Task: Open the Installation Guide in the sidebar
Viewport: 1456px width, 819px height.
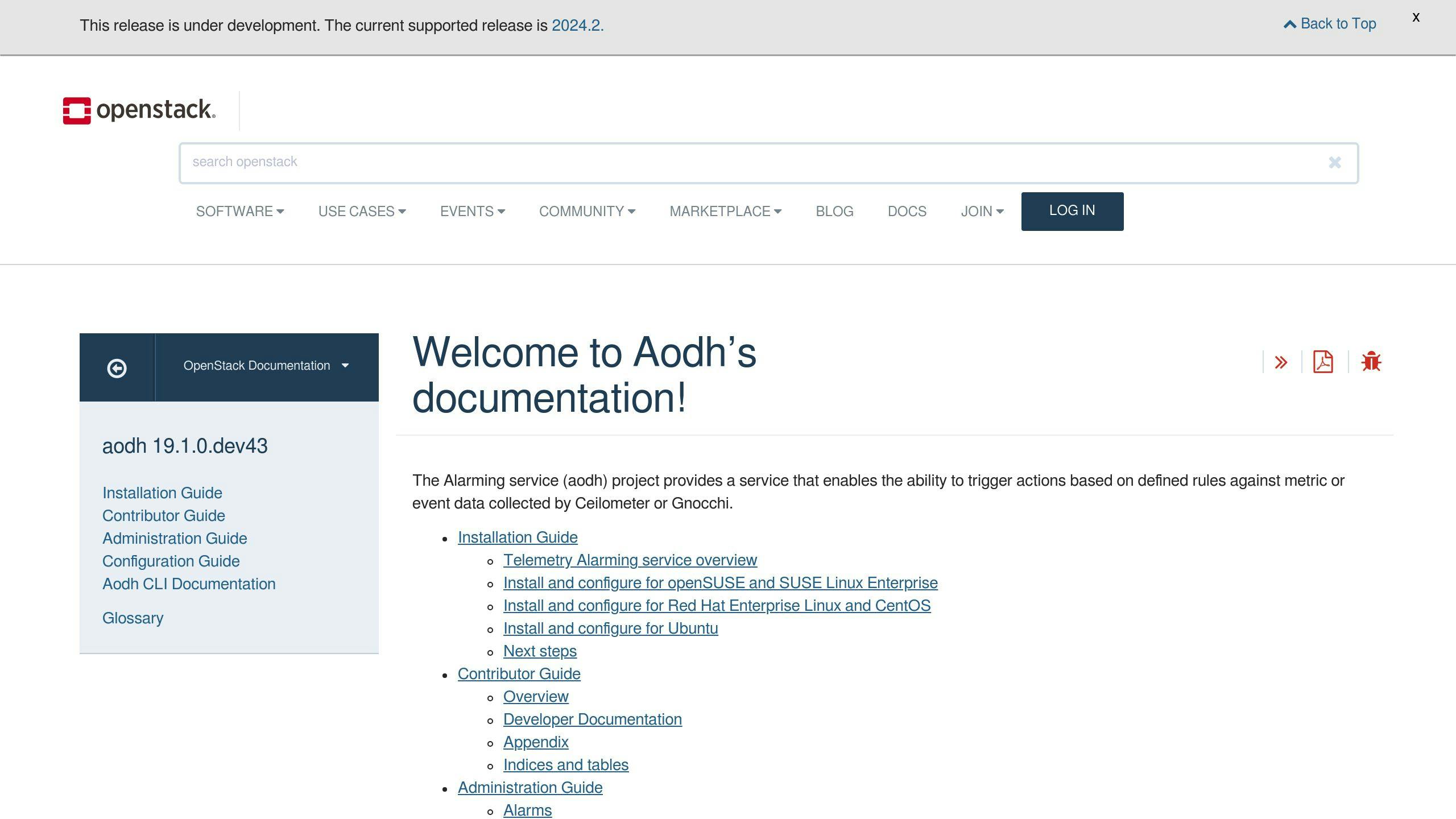Action: 162,493
